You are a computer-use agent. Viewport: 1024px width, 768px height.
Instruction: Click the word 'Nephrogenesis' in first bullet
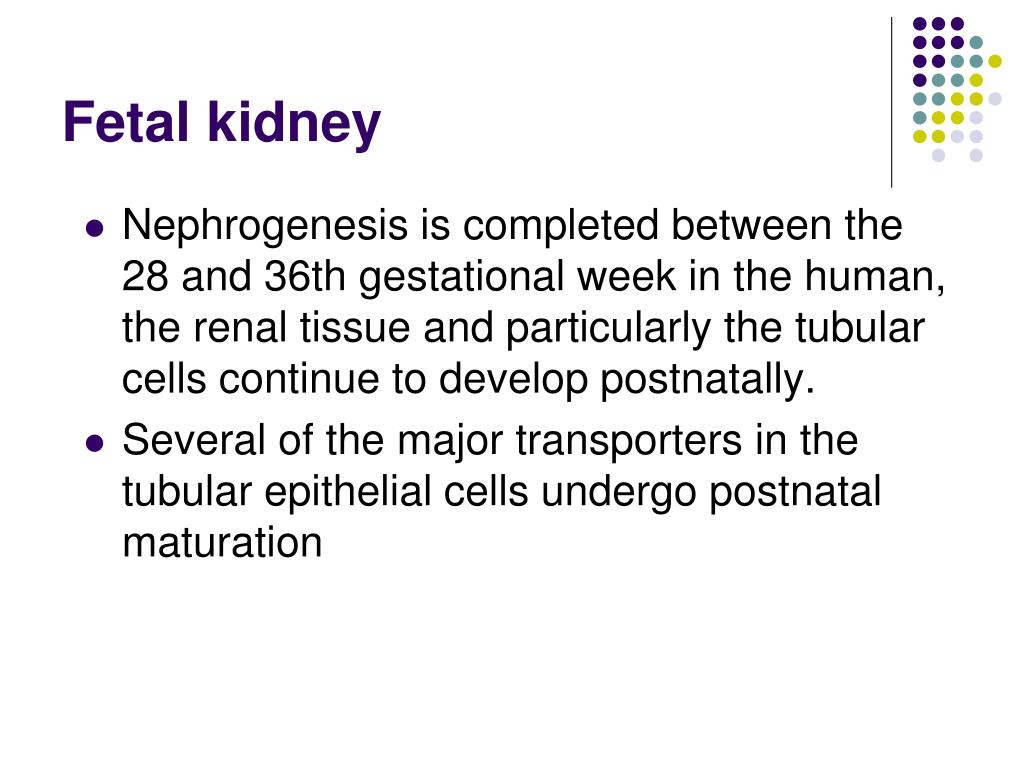(x=264, y=227)
